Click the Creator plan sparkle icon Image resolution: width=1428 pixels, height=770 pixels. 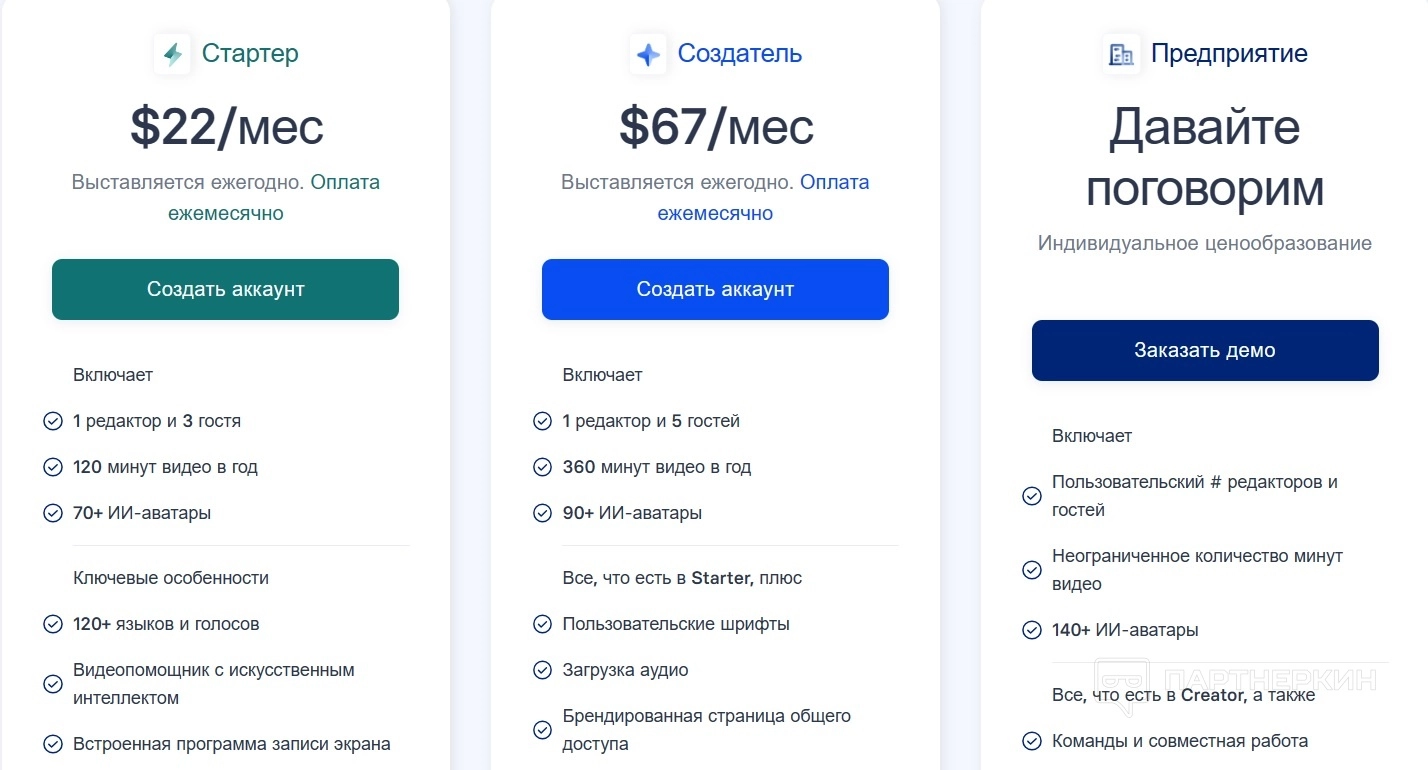(x=648, y=54)
